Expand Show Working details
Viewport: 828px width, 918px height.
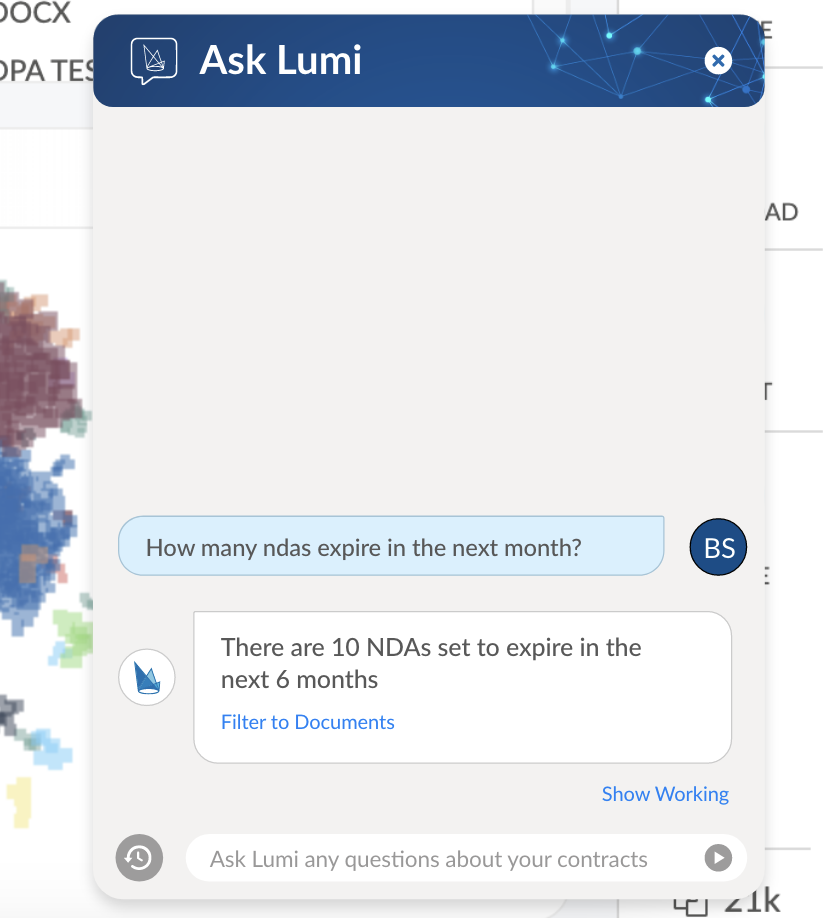[665, 794]
